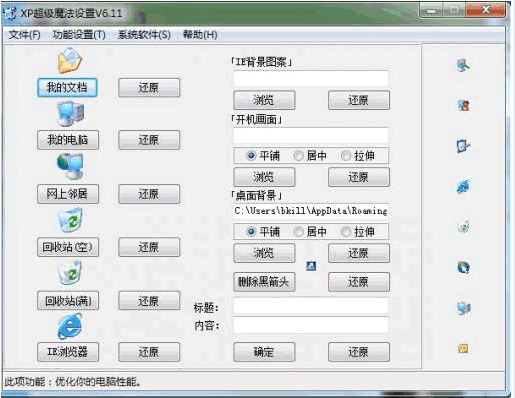Restore 回收站(满) icon with 还原

click(x=149, y=301)
